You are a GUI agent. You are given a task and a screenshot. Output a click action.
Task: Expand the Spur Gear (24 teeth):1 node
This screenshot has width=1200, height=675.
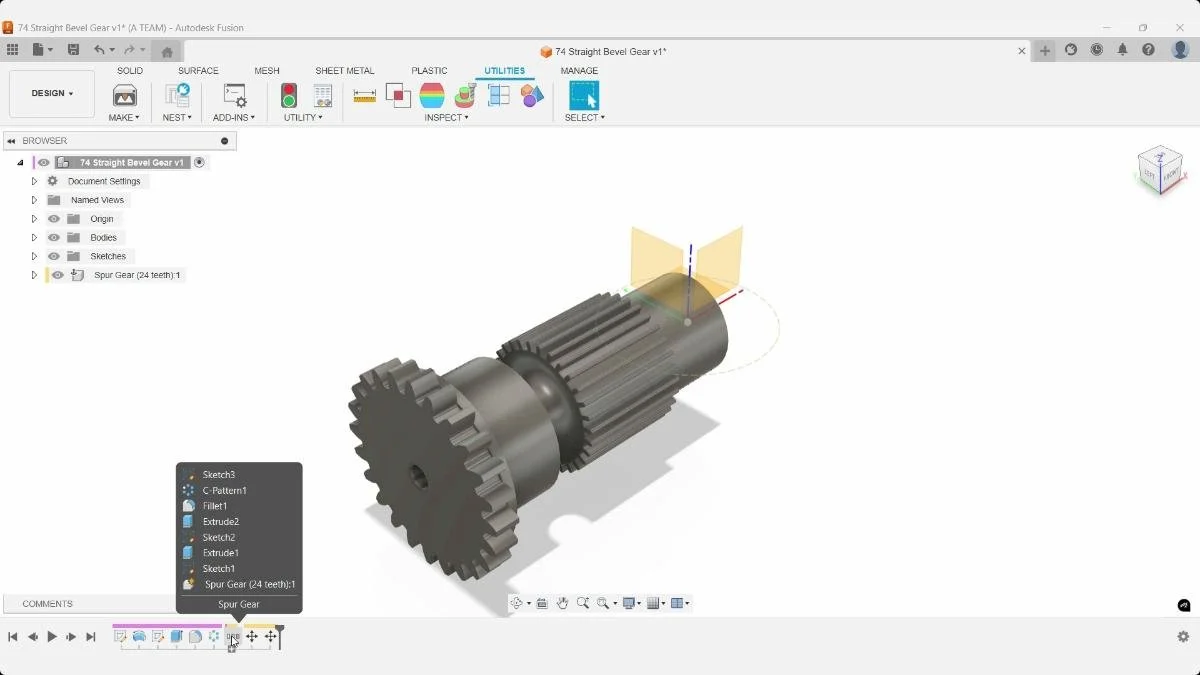[34, 275]
